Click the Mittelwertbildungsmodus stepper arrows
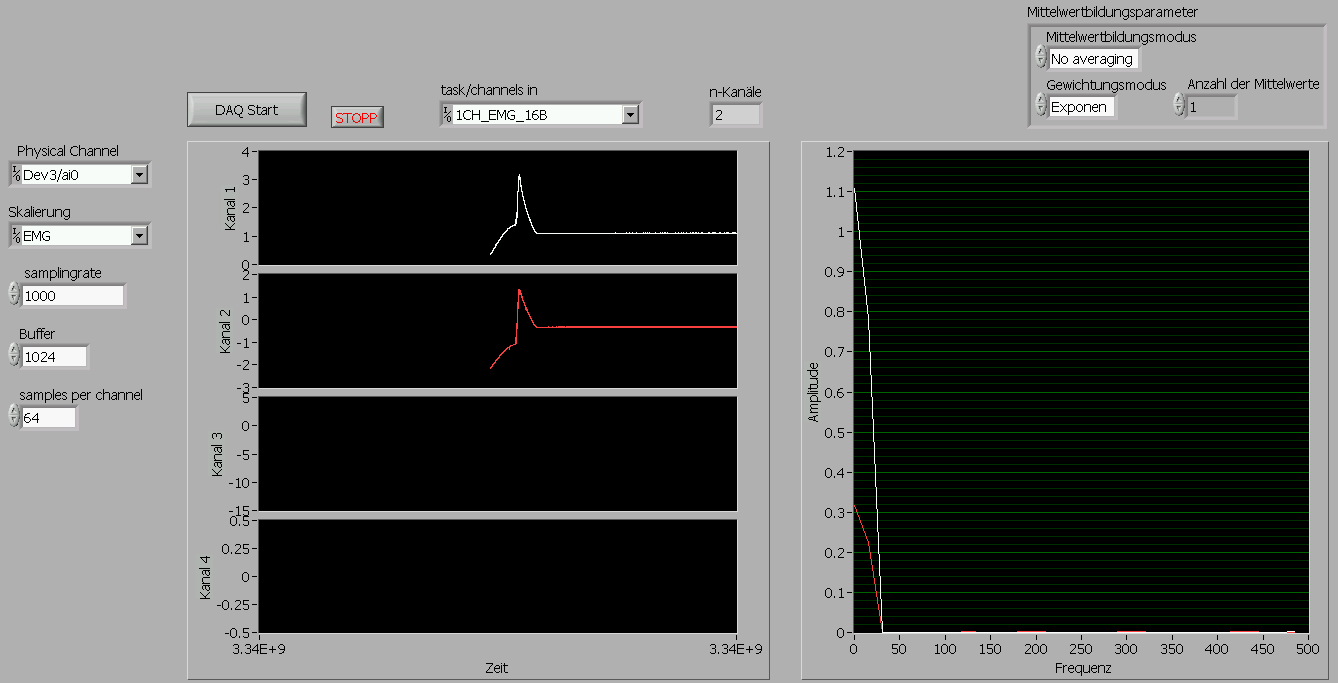Image resolution: width=1338 pixels, height=683 pixels. (1041, 58)
